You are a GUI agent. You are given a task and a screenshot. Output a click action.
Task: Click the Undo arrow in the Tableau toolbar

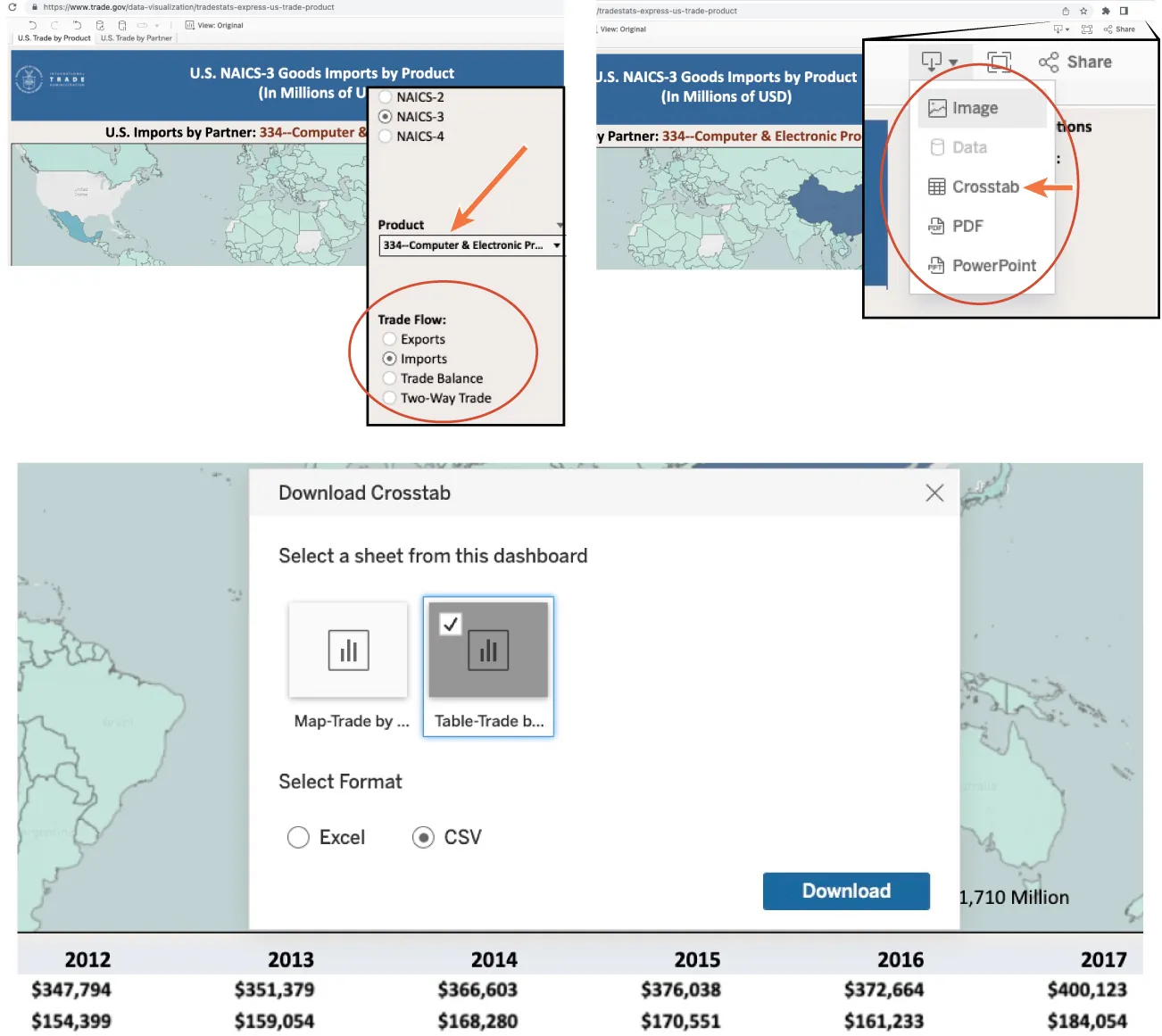coord(33,25)
